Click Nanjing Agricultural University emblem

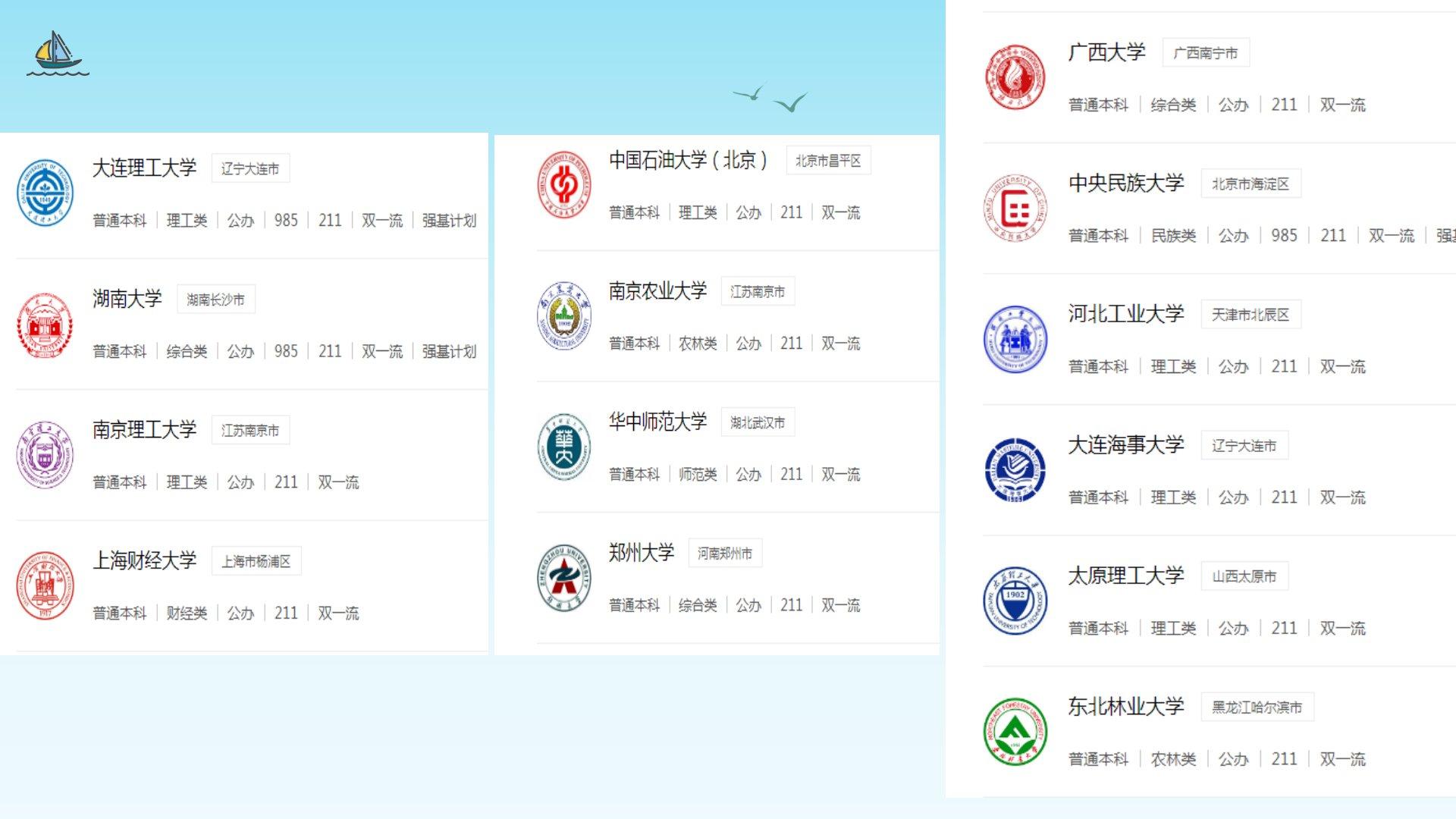(563, 316)
